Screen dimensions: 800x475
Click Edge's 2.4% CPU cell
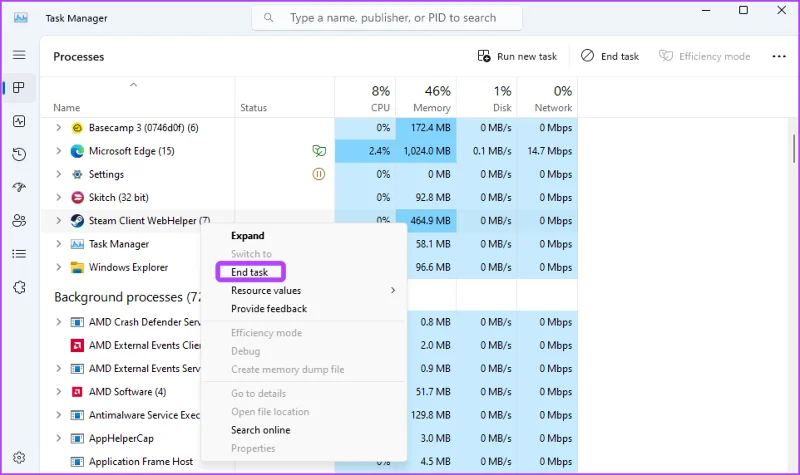(365, 151)
